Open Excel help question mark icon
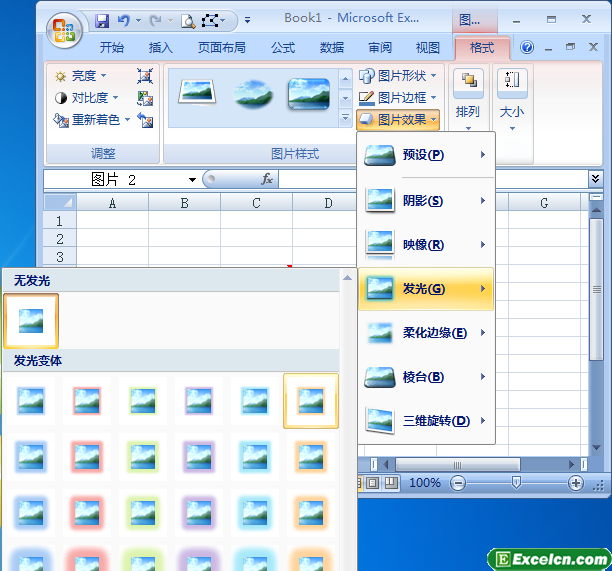The image size is (612, 571). (x=527, y=47)
